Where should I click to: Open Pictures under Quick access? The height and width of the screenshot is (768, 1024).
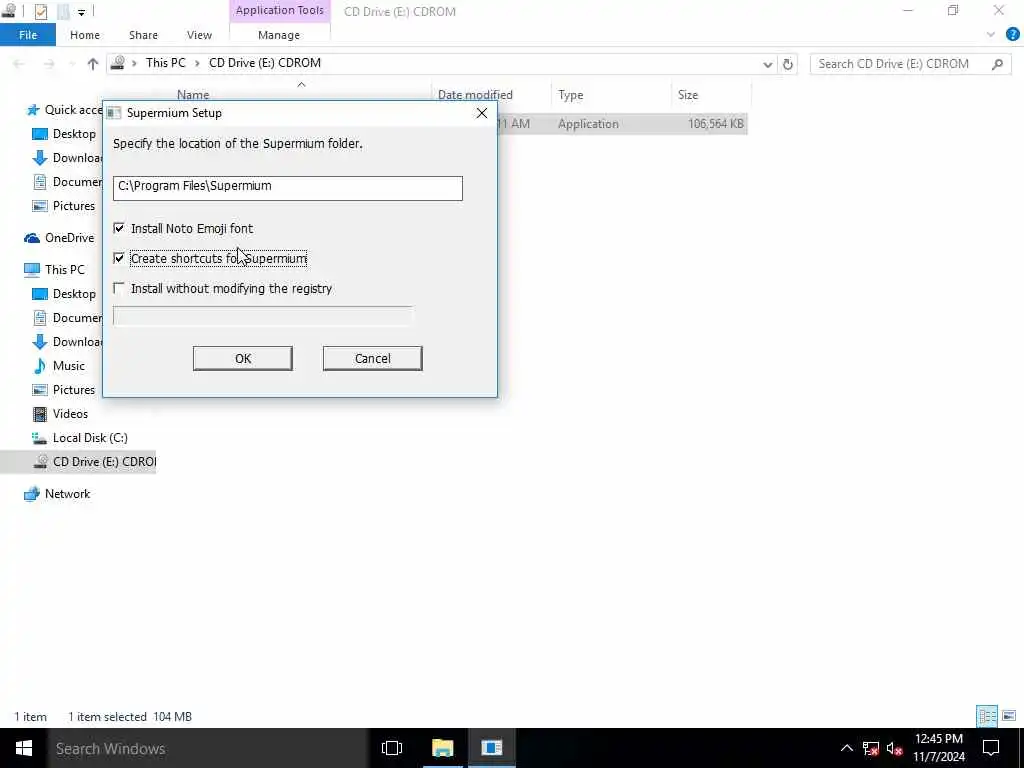73,206
